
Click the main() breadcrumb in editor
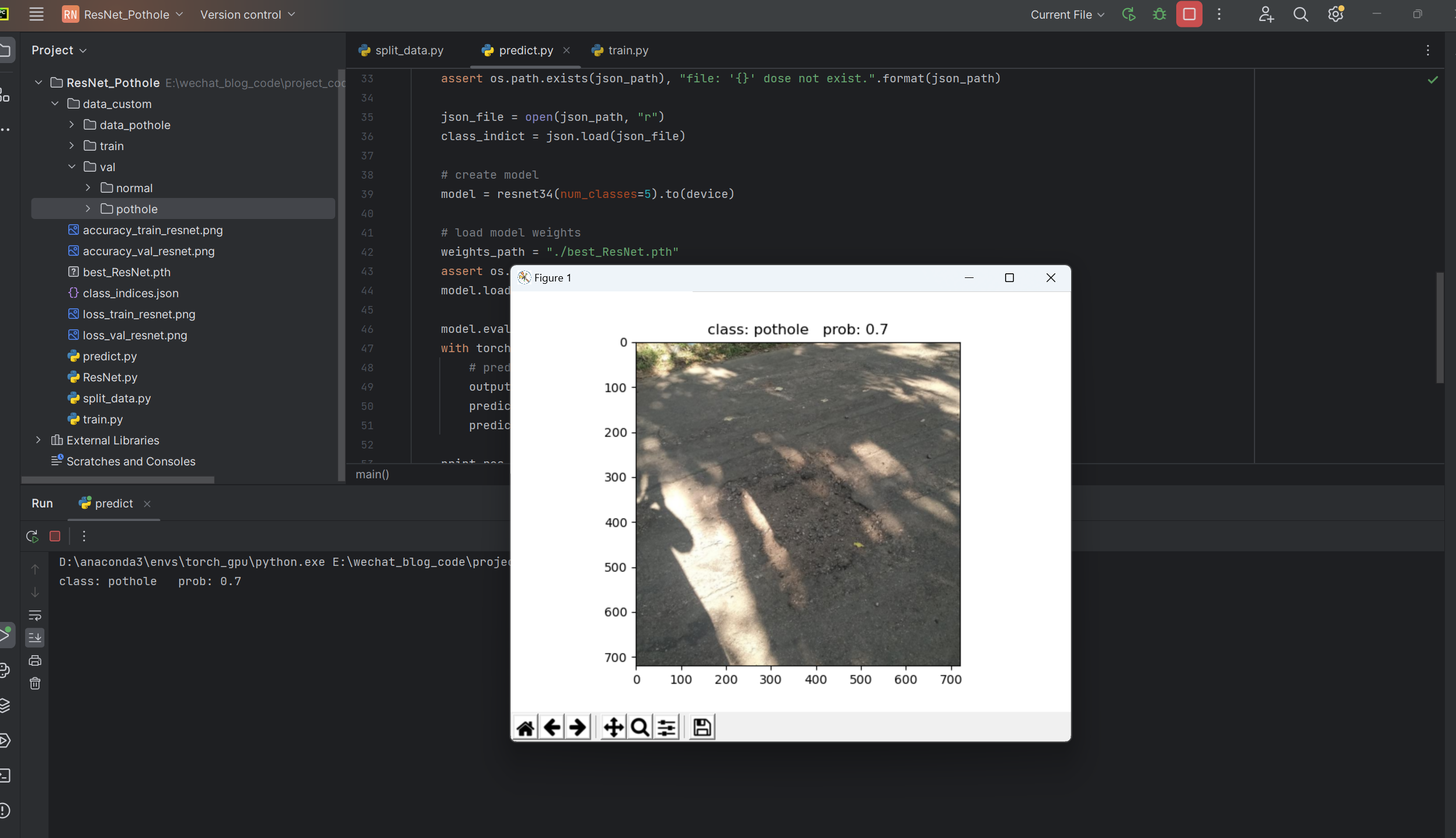click(x=372, y=474)
